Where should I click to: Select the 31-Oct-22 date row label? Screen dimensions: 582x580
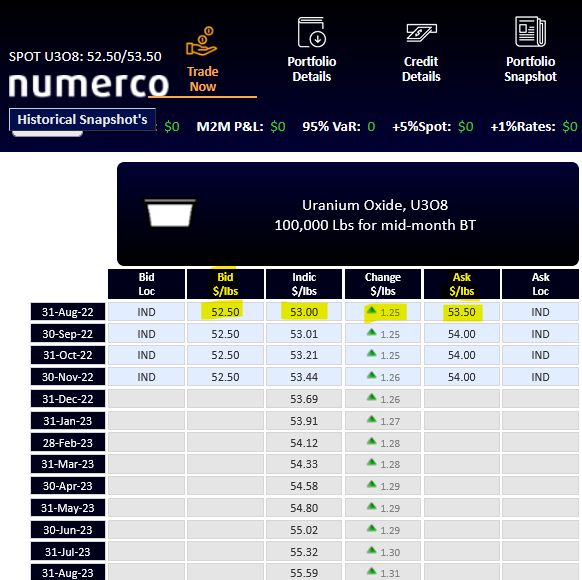[x=68, y=355]
